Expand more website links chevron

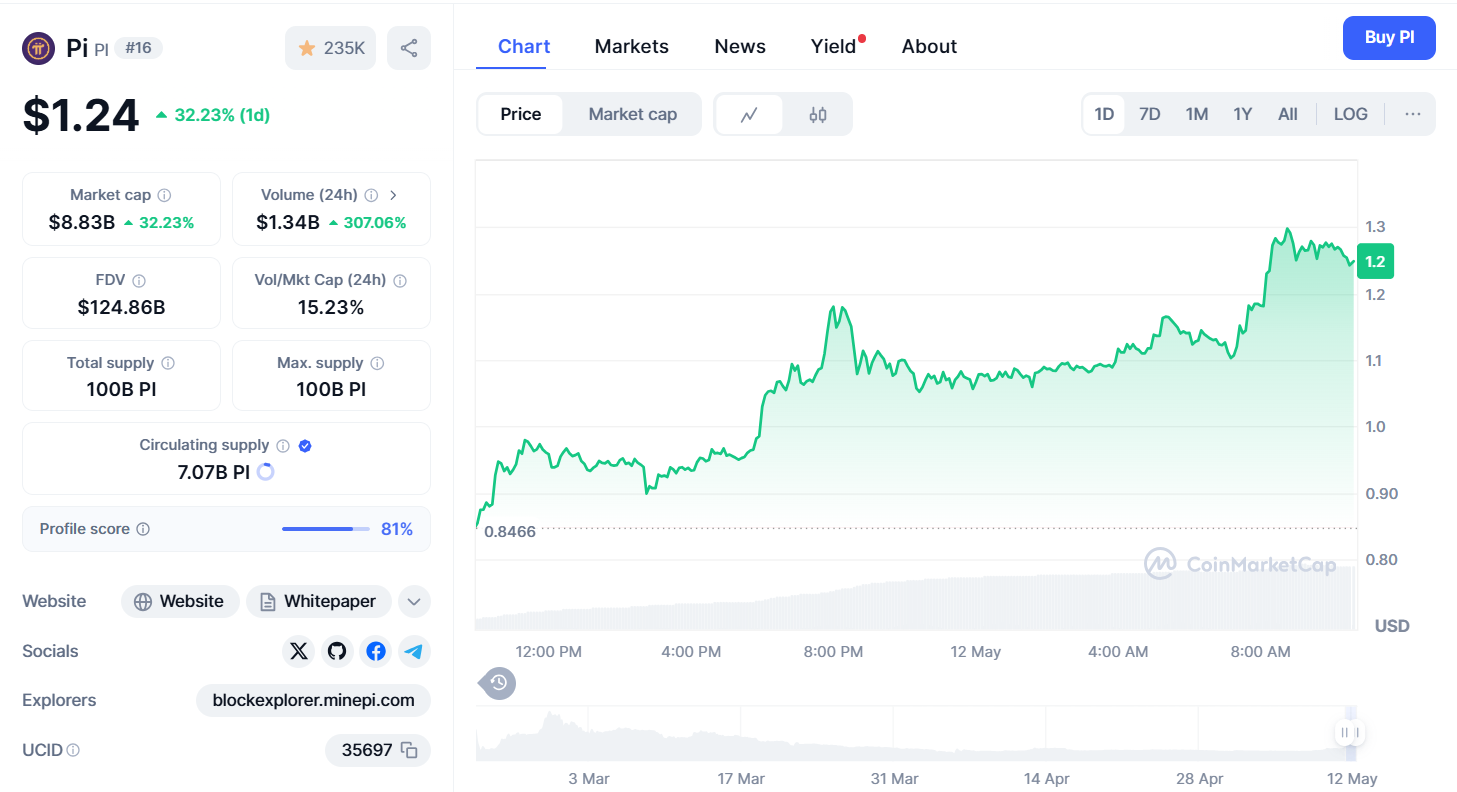pyautogui.click(x=414, y=602)
